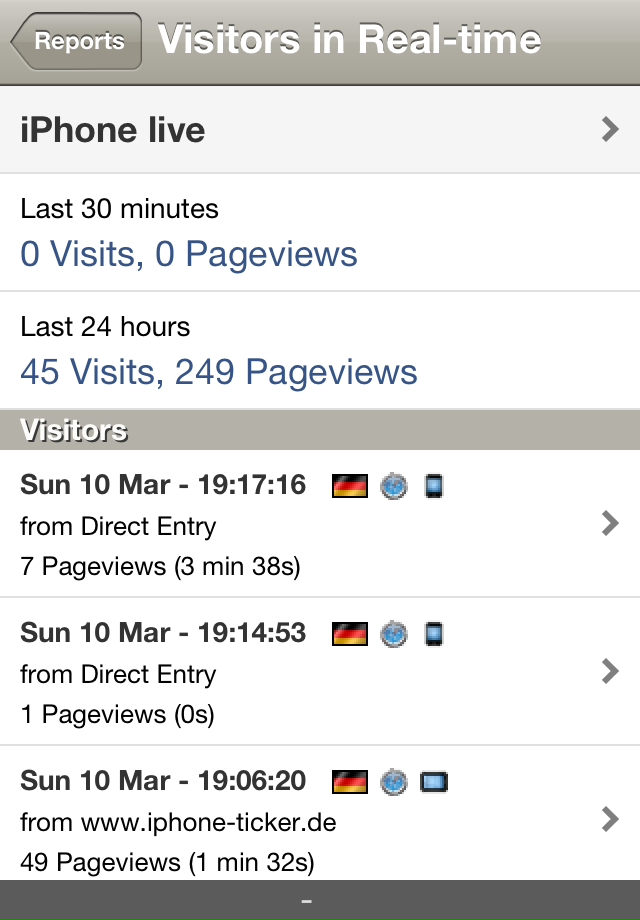The image size is (640, 920).
Task: Open details chevron for 19:14:53 visitor
Action: 610,671
